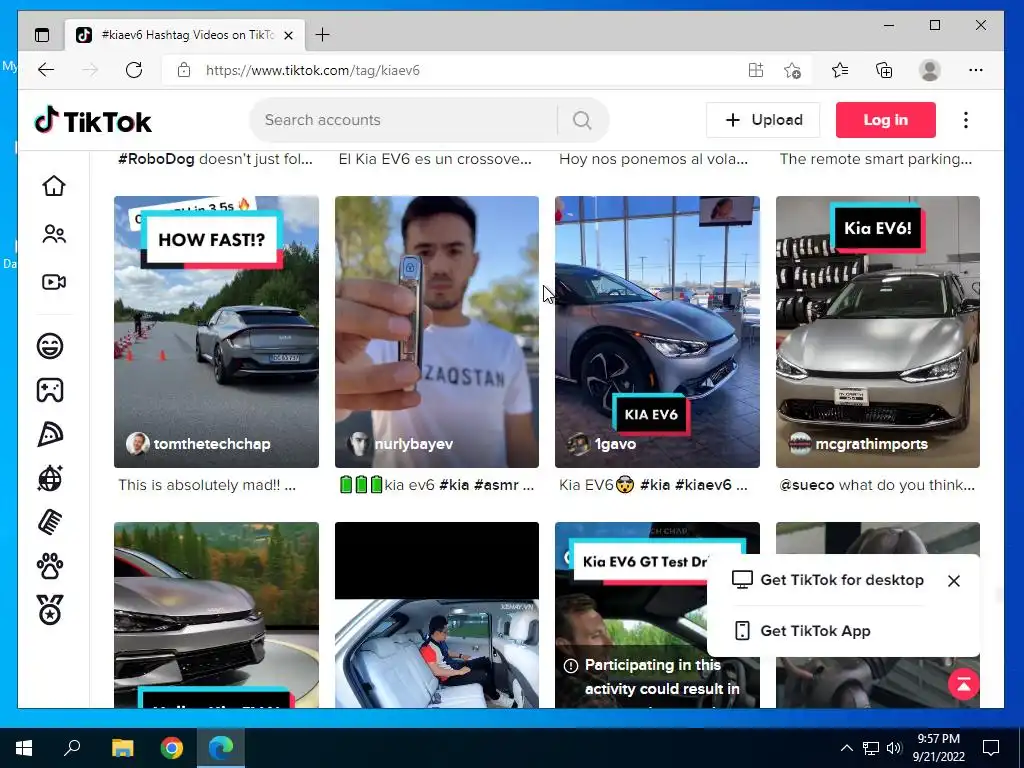Select Food pizza slice category icon
Screen dimensions: 1024x768
click(x=50, y=434)
